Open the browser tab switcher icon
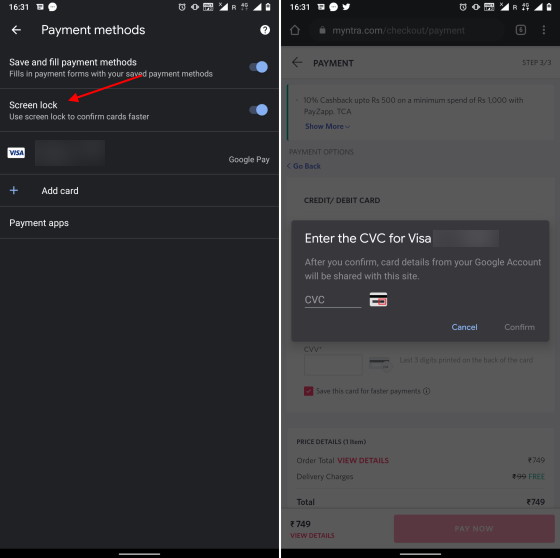 pyautogui.click(x=521, y=30)
